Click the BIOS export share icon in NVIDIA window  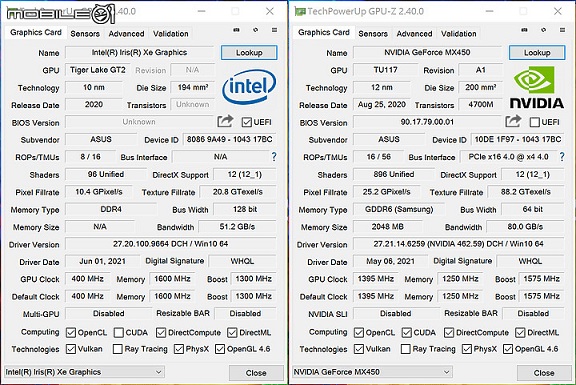pos(513,121)
